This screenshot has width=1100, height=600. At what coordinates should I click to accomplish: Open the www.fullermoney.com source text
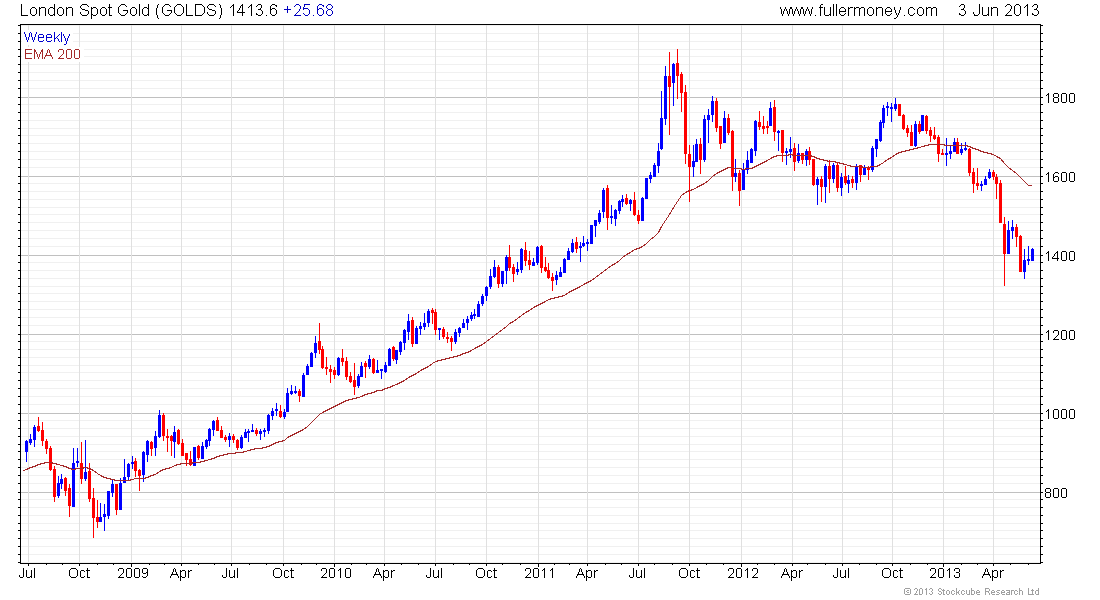pyautogui.click(x=858, y=11)
